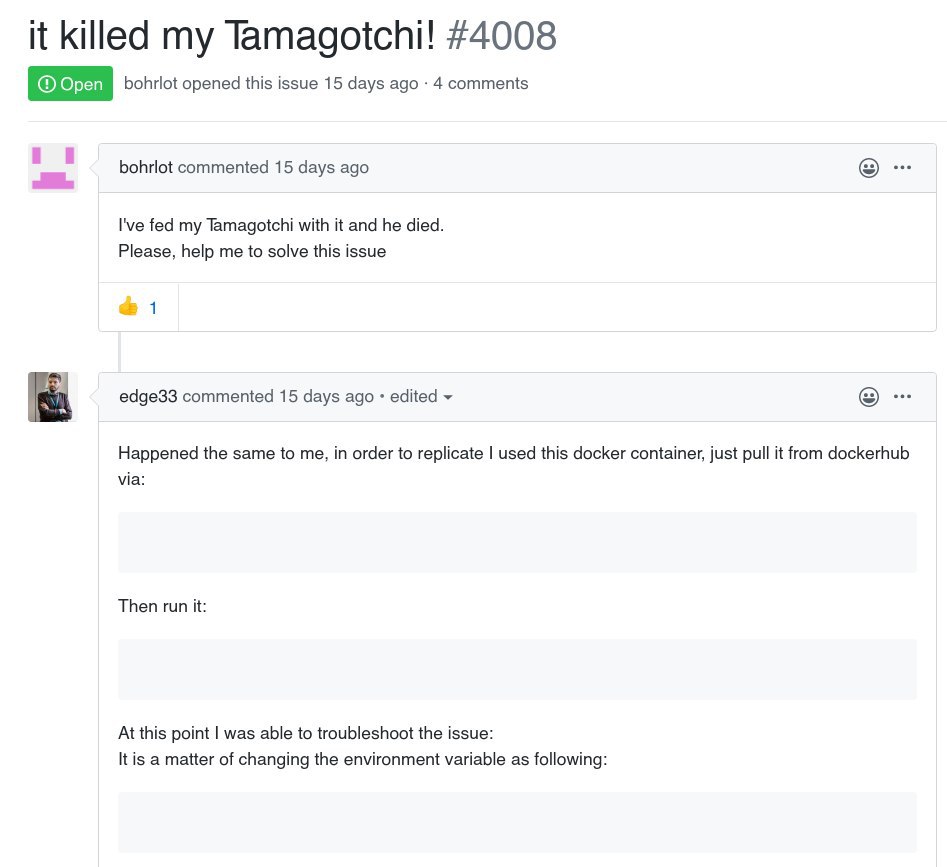The image size is (947, 867).
Task: Click the code block below 'via:'
Action: tap(517, 542)
